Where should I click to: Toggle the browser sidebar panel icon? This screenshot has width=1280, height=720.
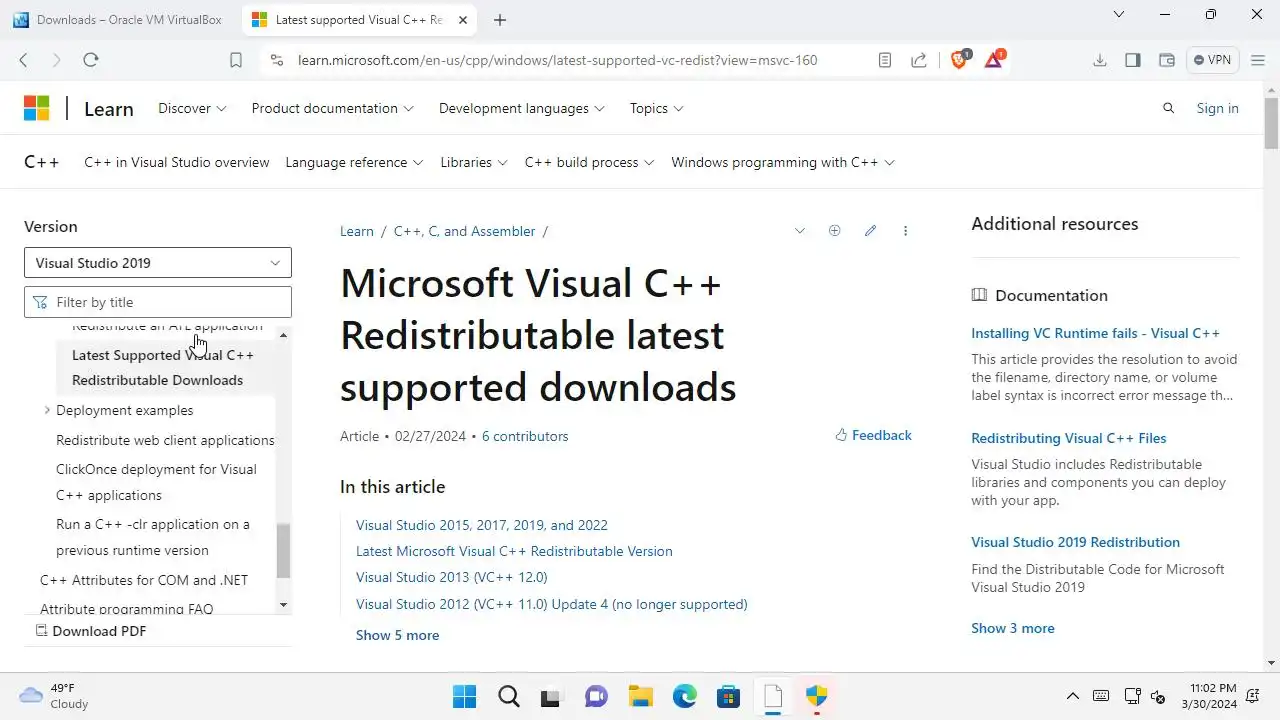pyautogui.click(x=1133, y=60)
